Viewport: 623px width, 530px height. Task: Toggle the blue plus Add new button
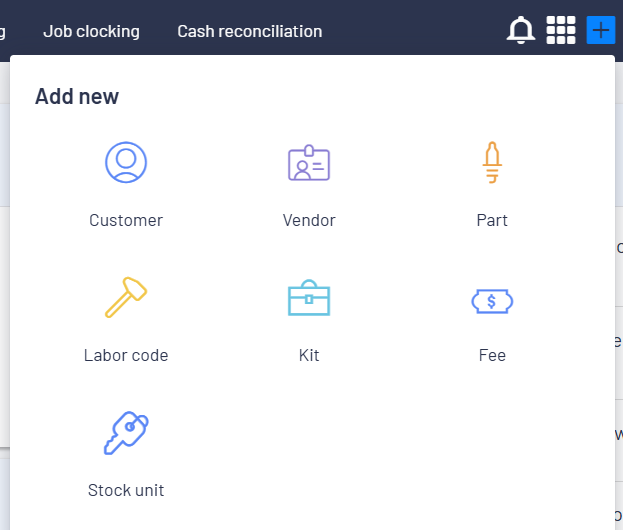pyautogui.click(x=601, y=30)
